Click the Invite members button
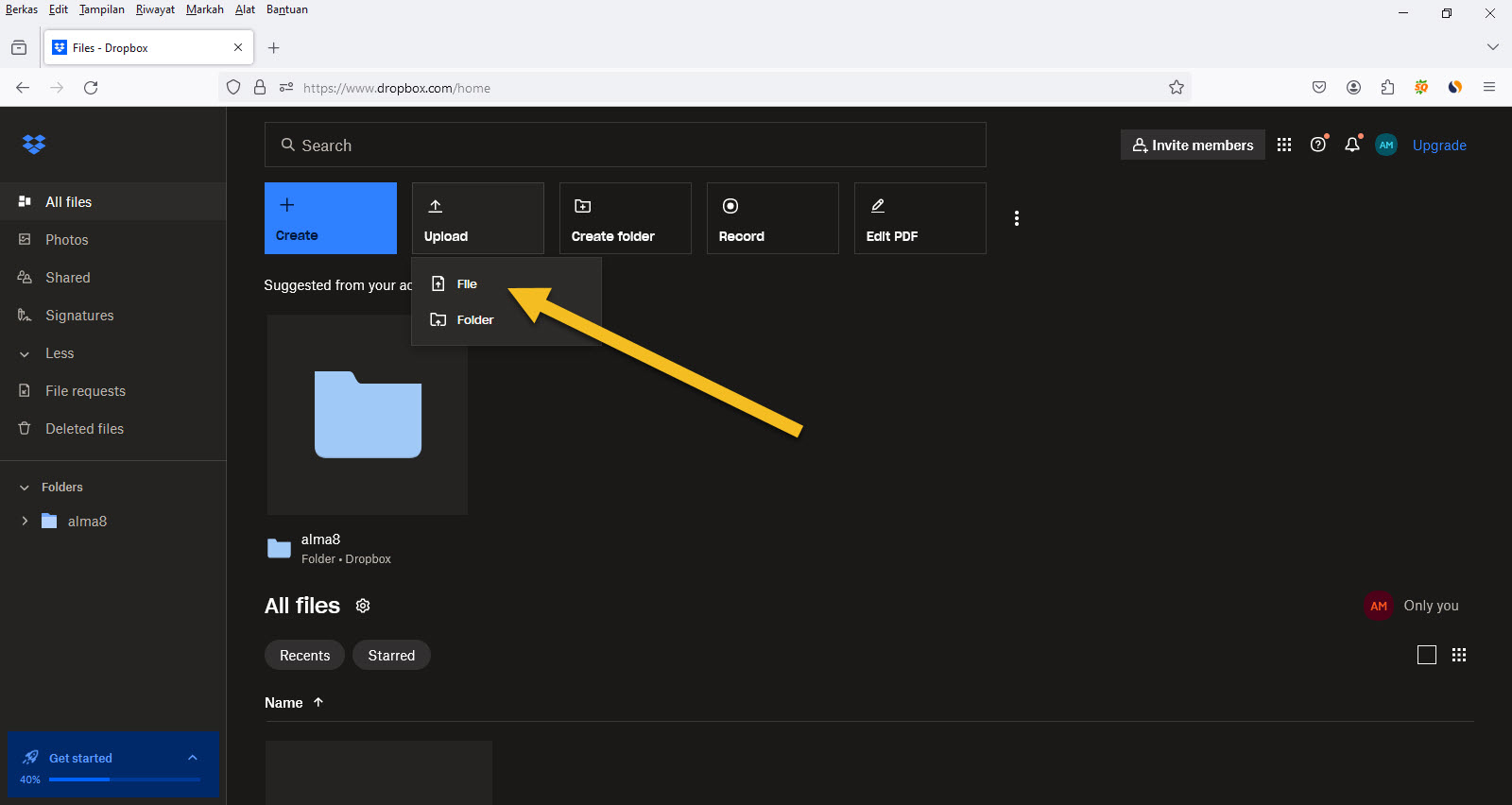The height and width of the screenshot is (805, 1512). tap(1193, 145)
